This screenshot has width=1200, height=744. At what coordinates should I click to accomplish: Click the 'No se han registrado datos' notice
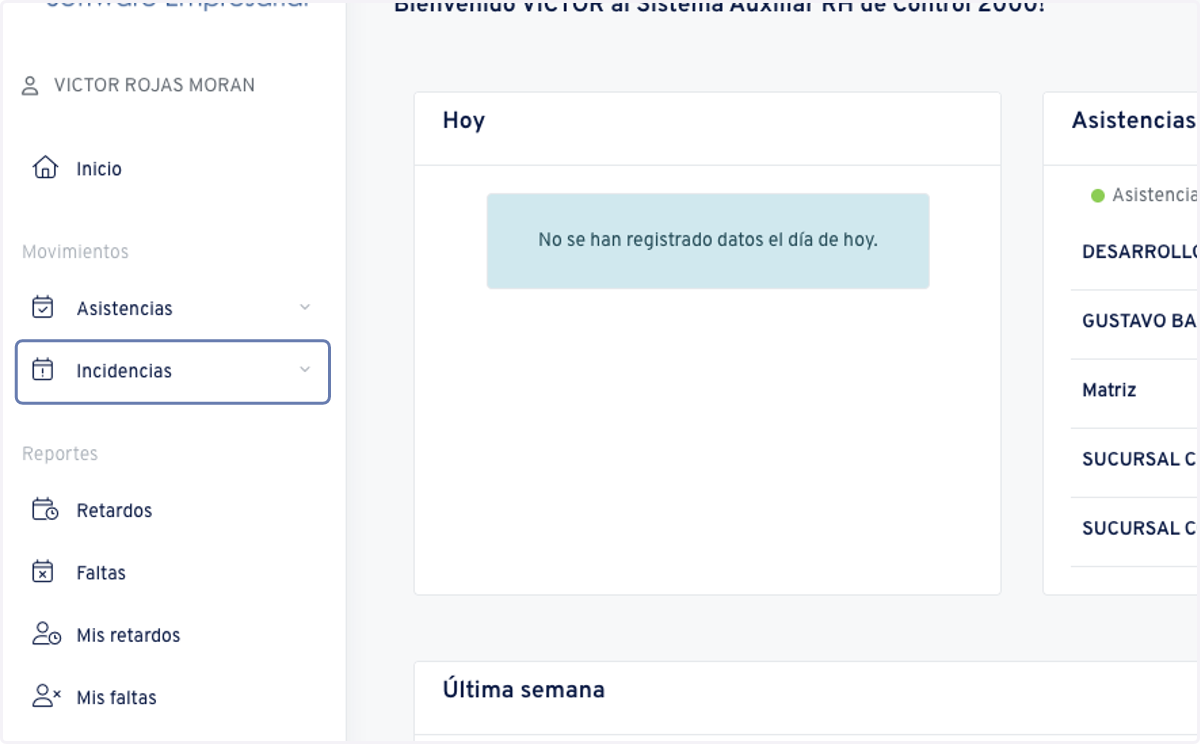(708, 241)
